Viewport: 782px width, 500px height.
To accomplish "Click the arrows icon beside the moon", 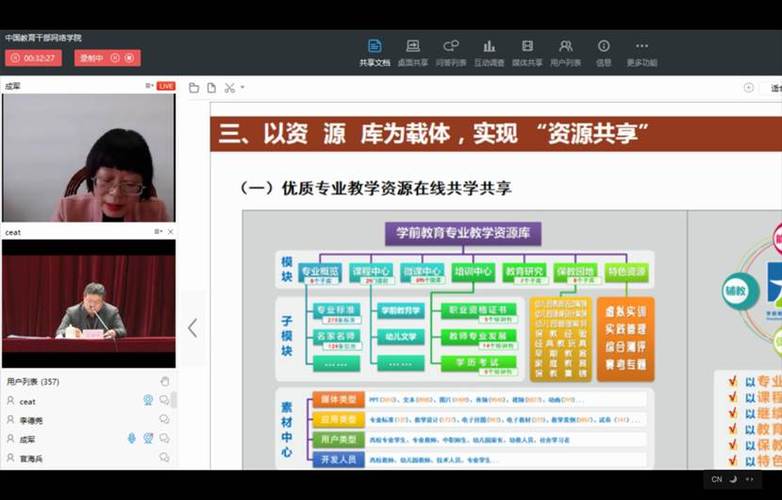I will coord(750,479).
